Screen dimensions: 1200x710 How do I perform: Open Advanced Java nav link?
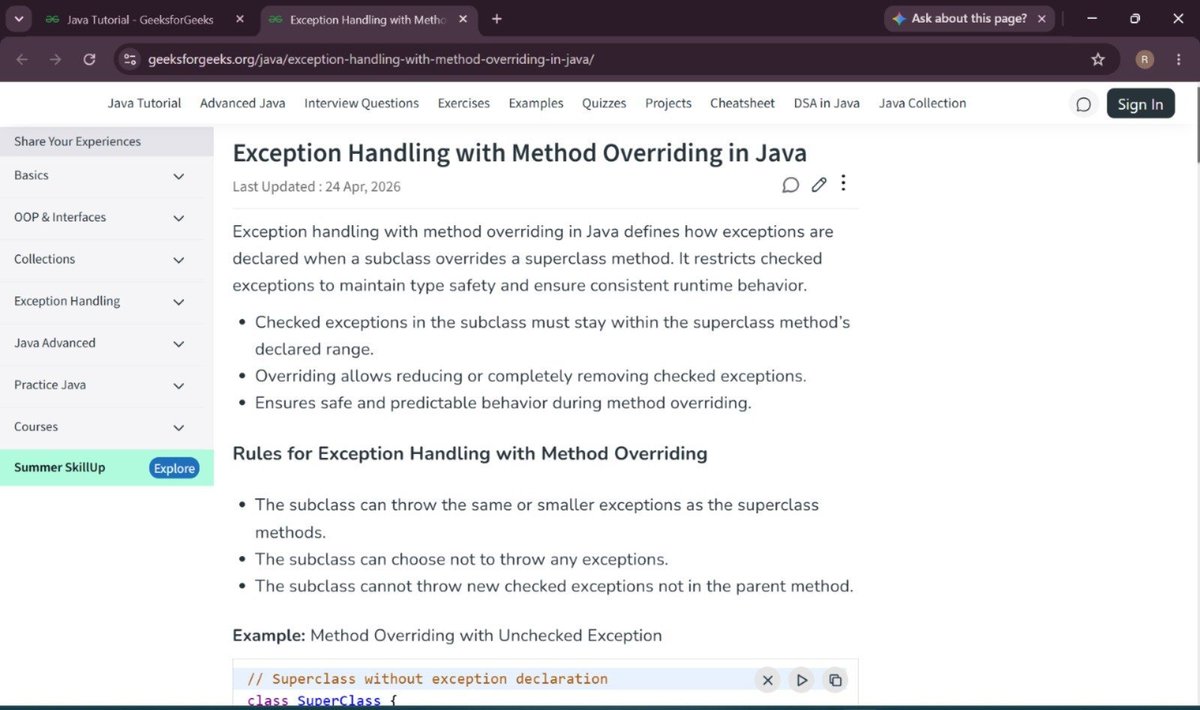pyautogui.click(x=243, y=103)
